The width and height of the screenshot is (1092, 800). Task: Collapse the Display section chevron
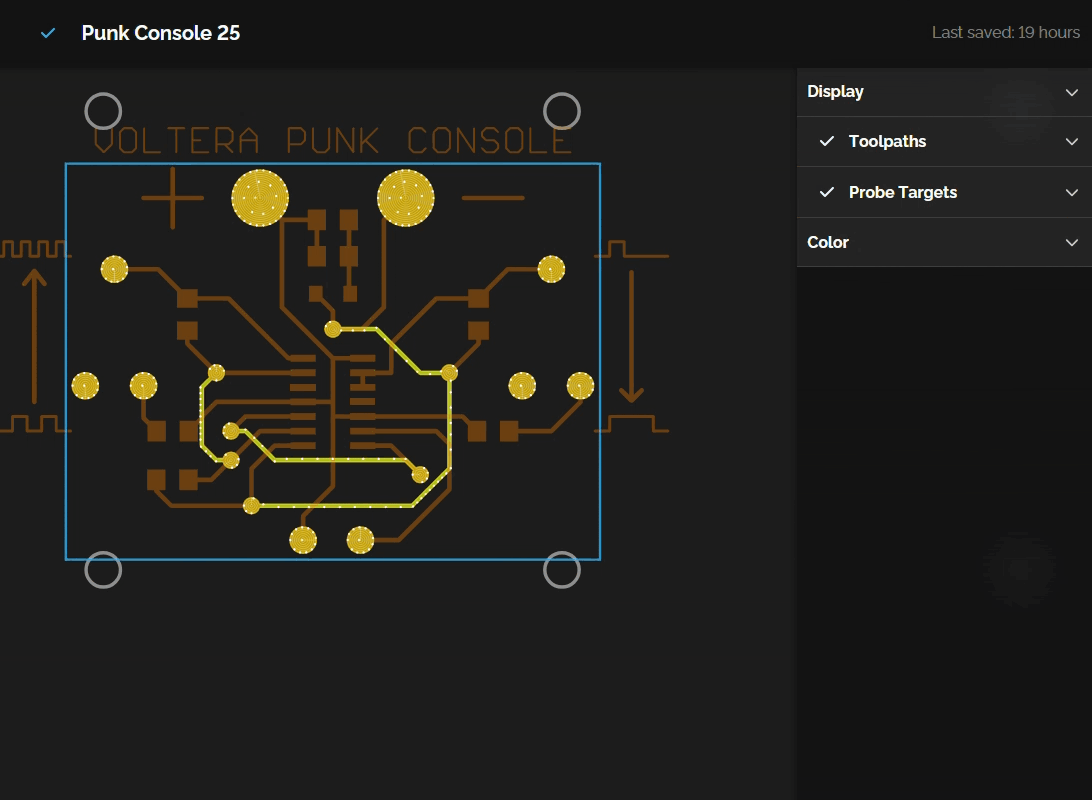pyautogui.click(x=1072, y=92)
